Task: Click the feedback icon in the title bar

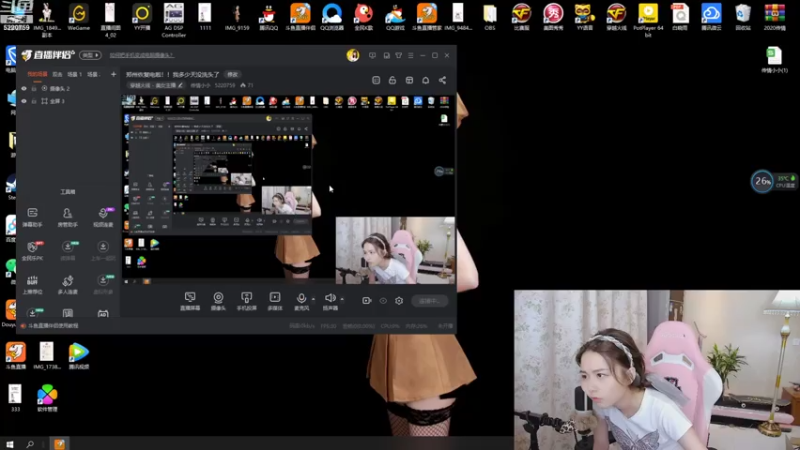Action: (372, 55)
